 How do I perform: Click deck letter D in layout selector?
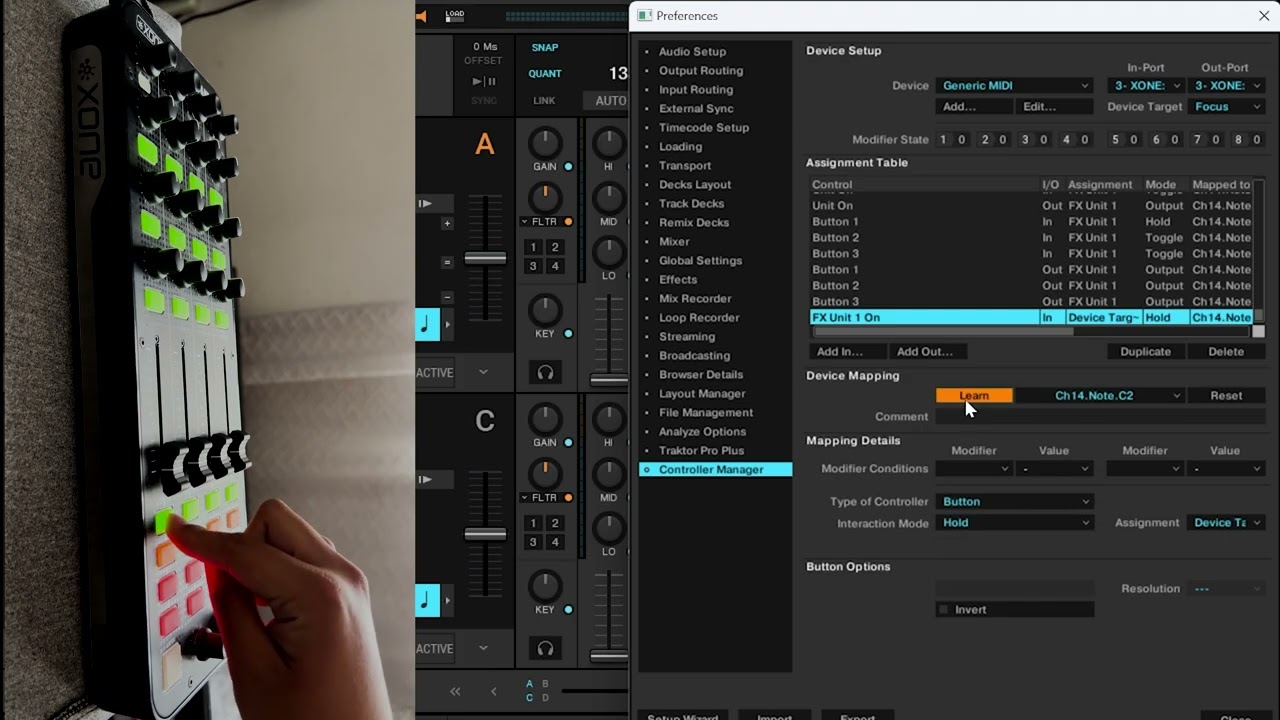(545, 698)
